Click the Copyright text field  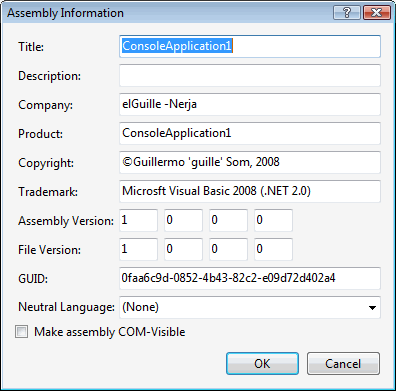click(x=250, y=162)
